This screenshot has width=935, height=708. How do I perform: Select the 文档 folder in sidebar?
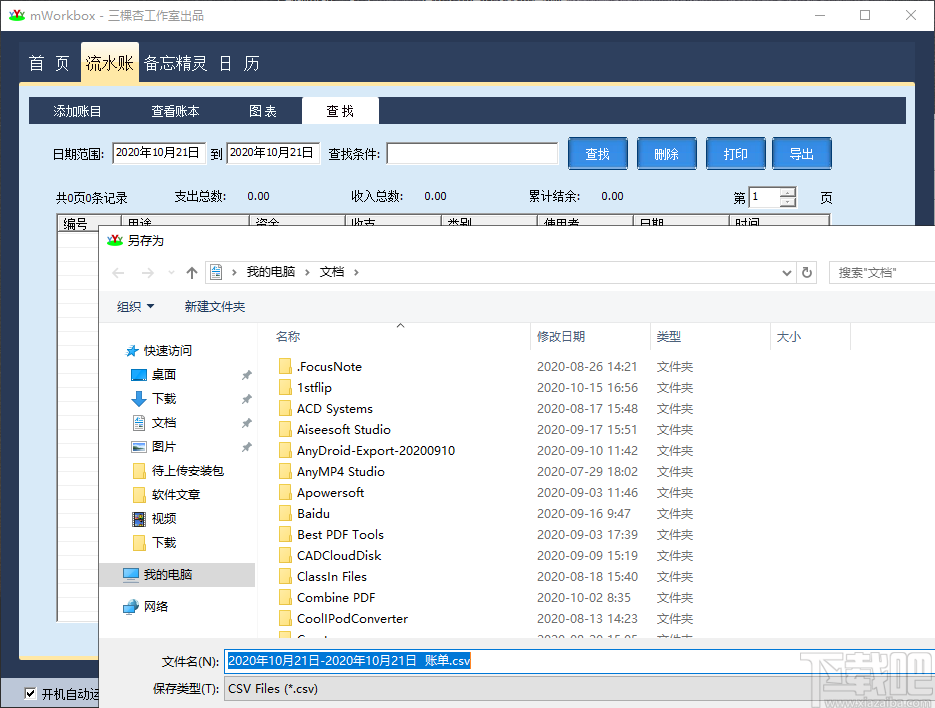click(x=164, y=422)
